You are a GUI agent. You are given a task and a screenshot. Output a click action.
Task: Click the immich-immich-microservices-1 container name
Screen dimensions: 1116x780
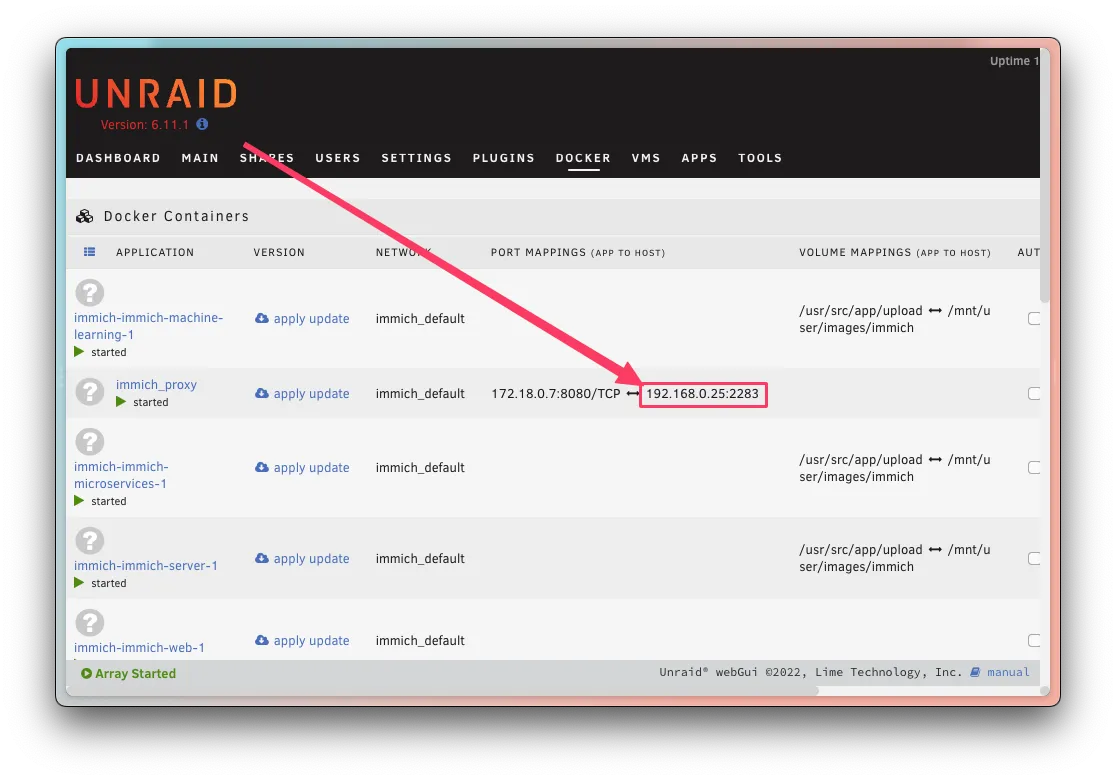[x=121, y=474]
